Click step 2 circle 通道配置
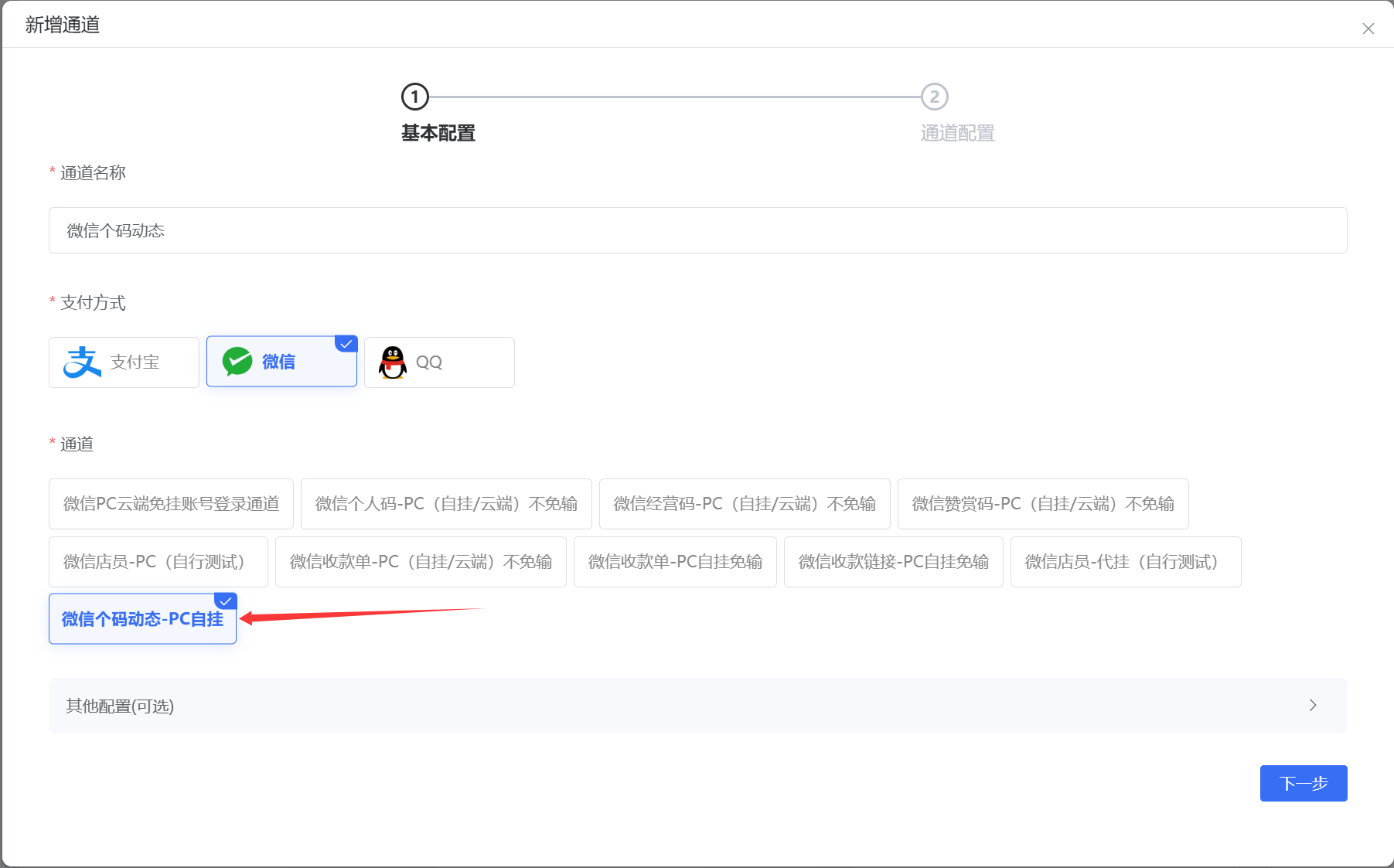1394x868 pixels. [x=935, y=97]
